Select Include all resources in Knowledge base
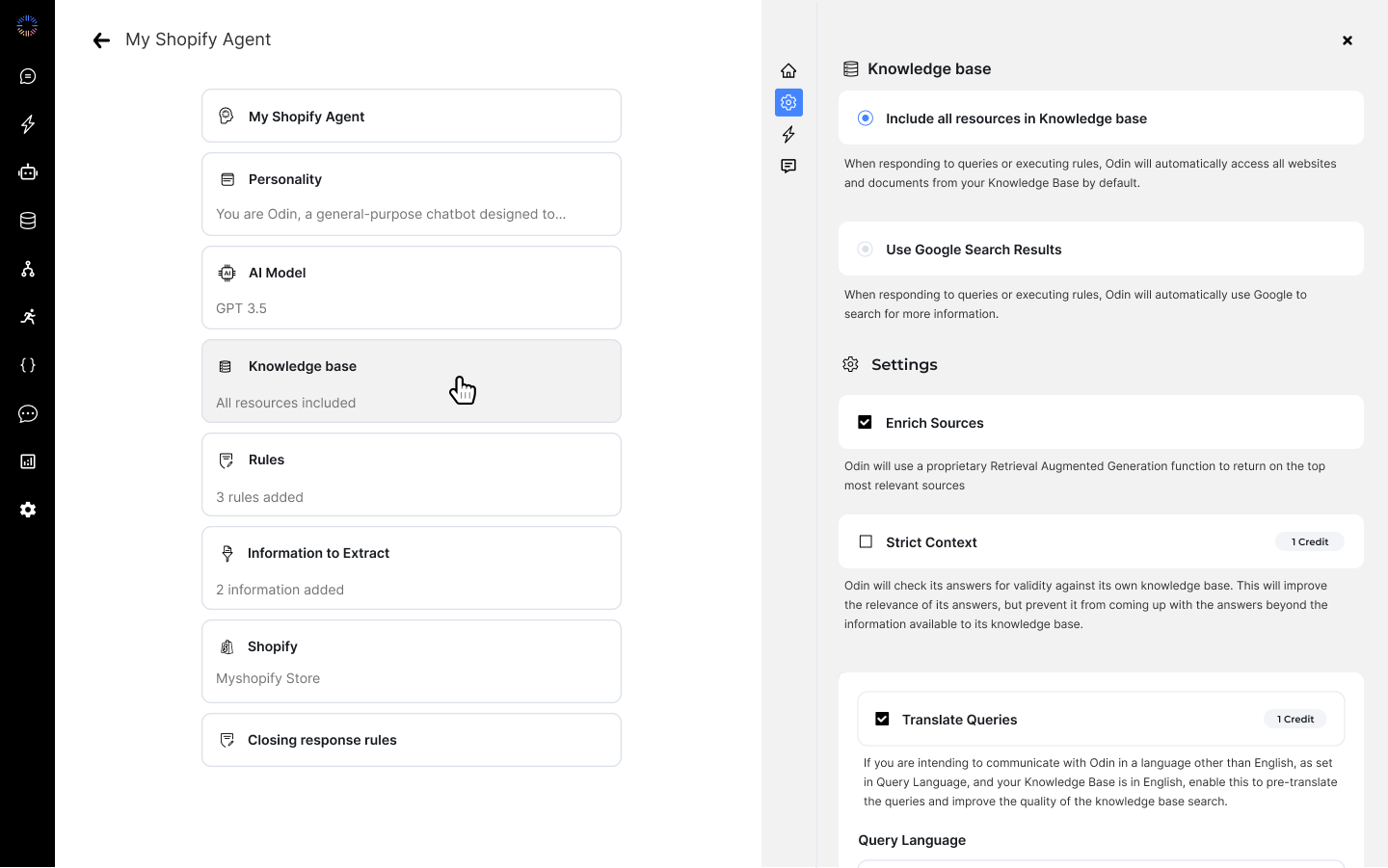 pos(866,118)
